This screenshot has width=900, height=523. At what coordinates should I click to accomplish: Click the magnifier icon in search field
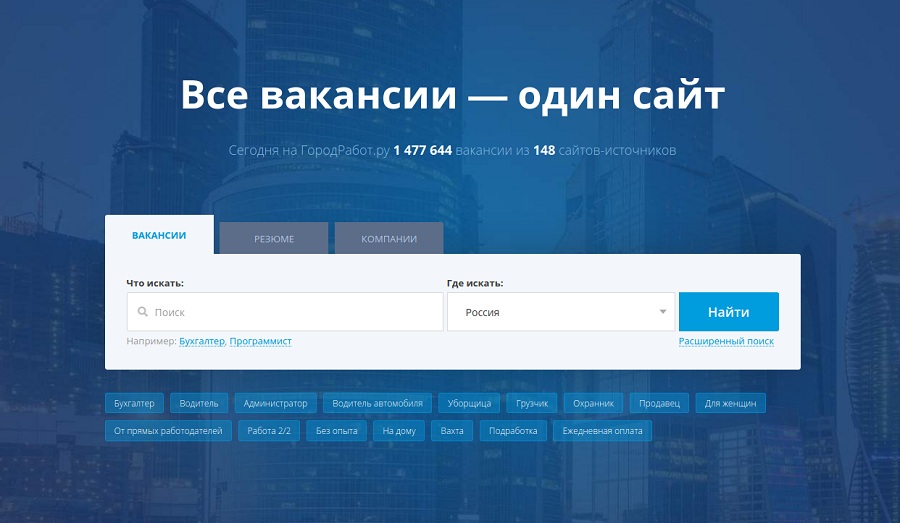tap(142, 312)
